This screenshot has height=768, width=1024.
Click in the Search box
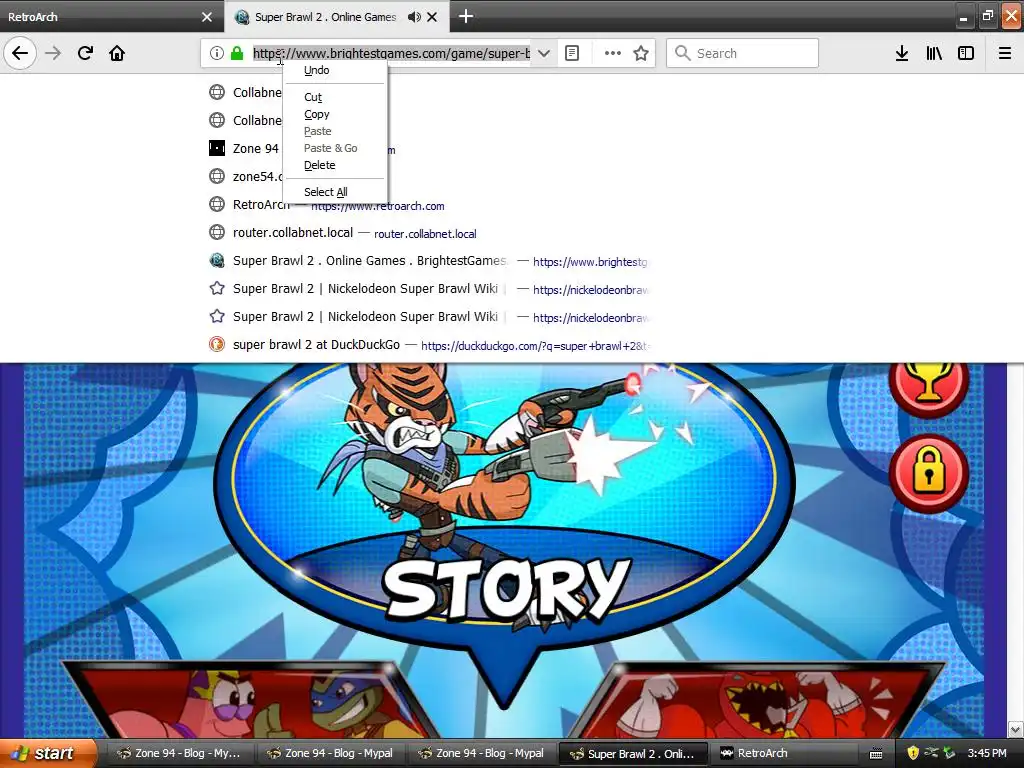point(743,53)
